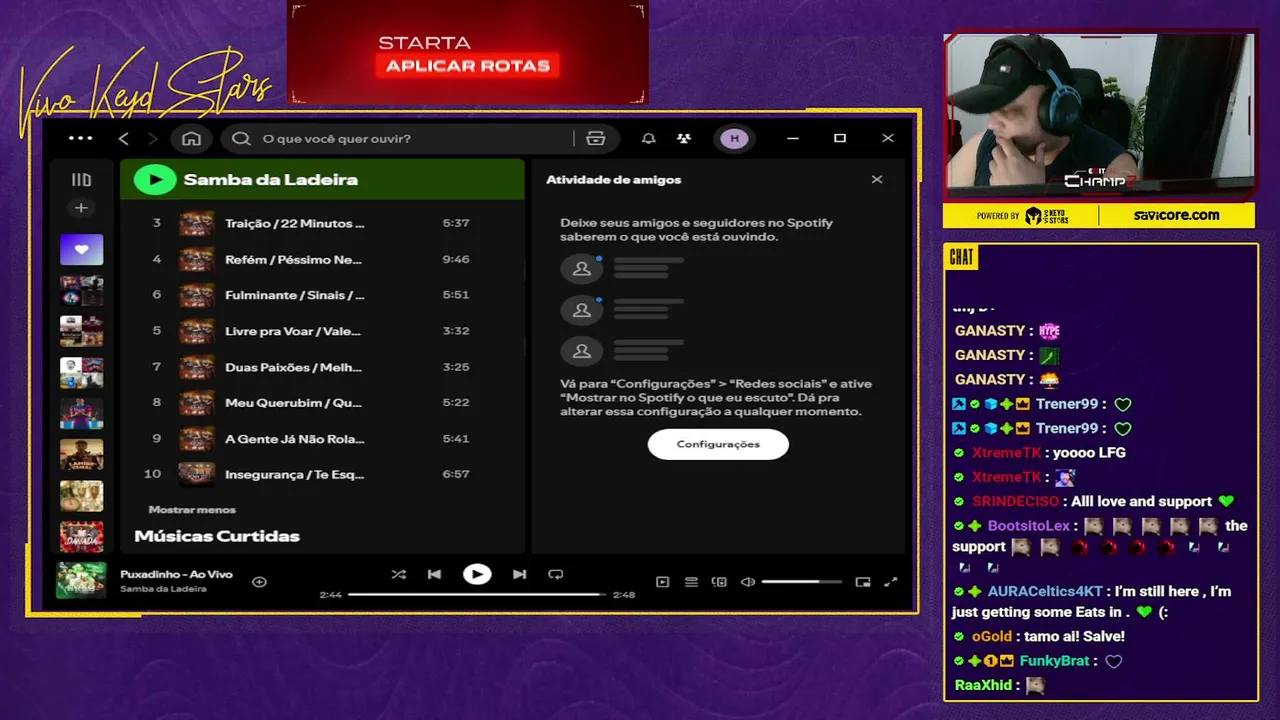This screenshot has width=1280, height=720.
Task: Adjust the volume slider
Action: tap(801, 582)
